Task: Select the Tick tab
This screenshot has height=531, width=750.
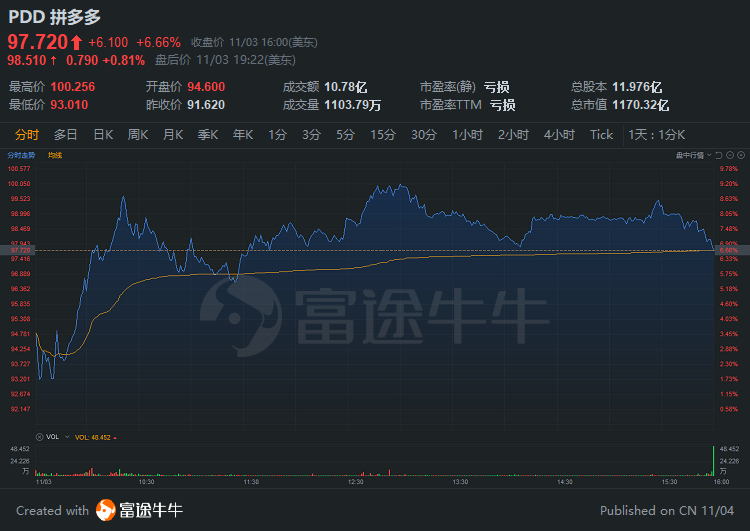Action: pos(601,135)
